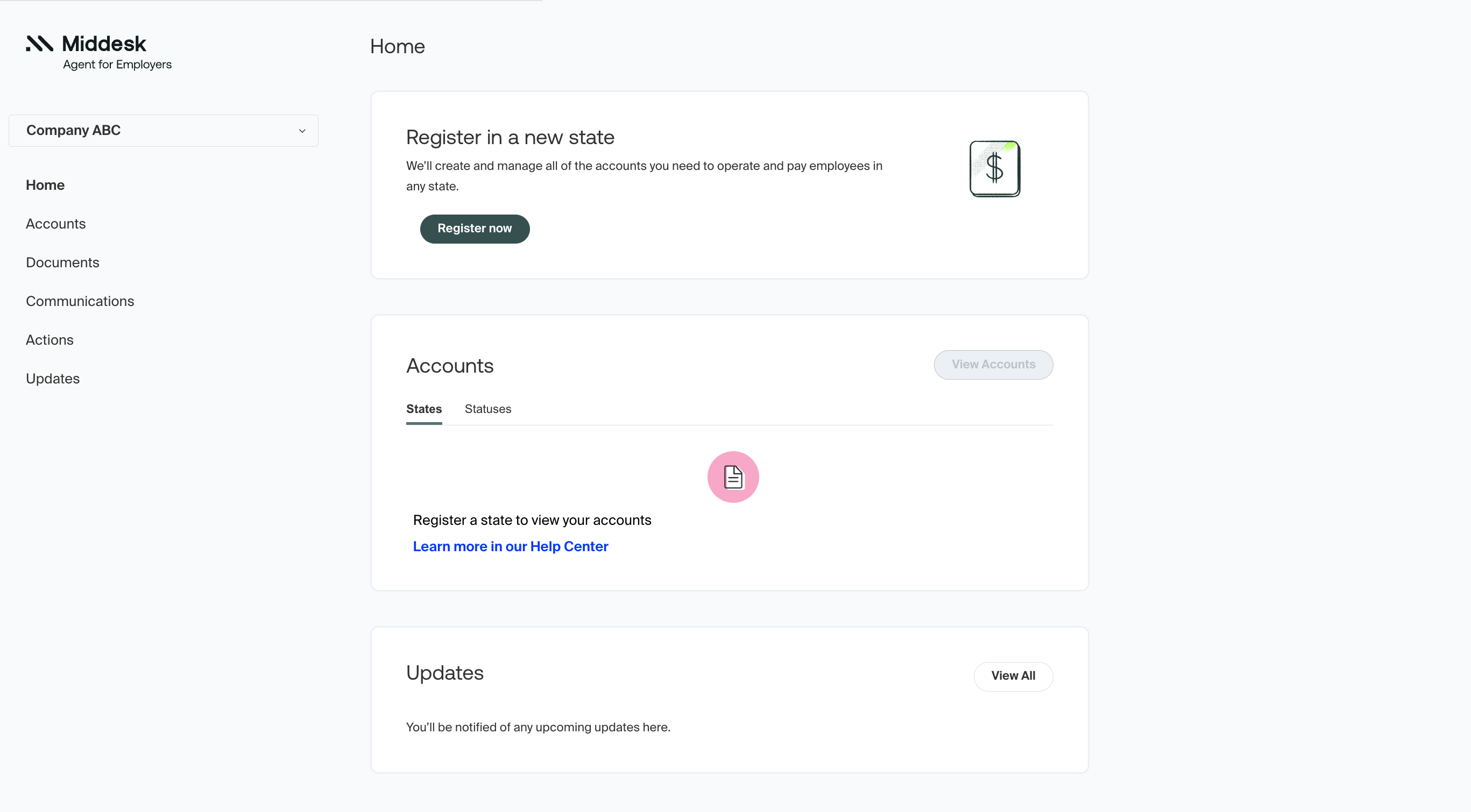Switch to the Statuses tab
The width and height of the screenshot is (1471, 812).
(487, 409)
